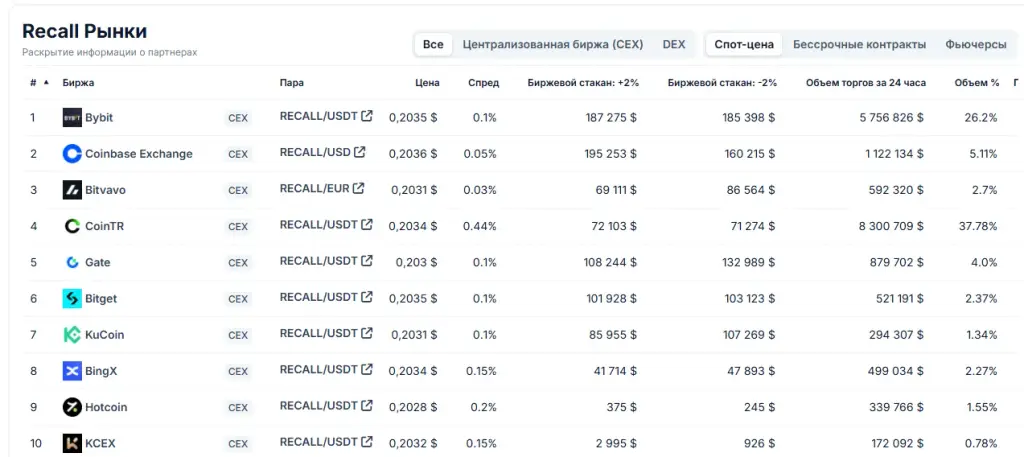Open the Bitget exchange link

(x=101, y=299)
